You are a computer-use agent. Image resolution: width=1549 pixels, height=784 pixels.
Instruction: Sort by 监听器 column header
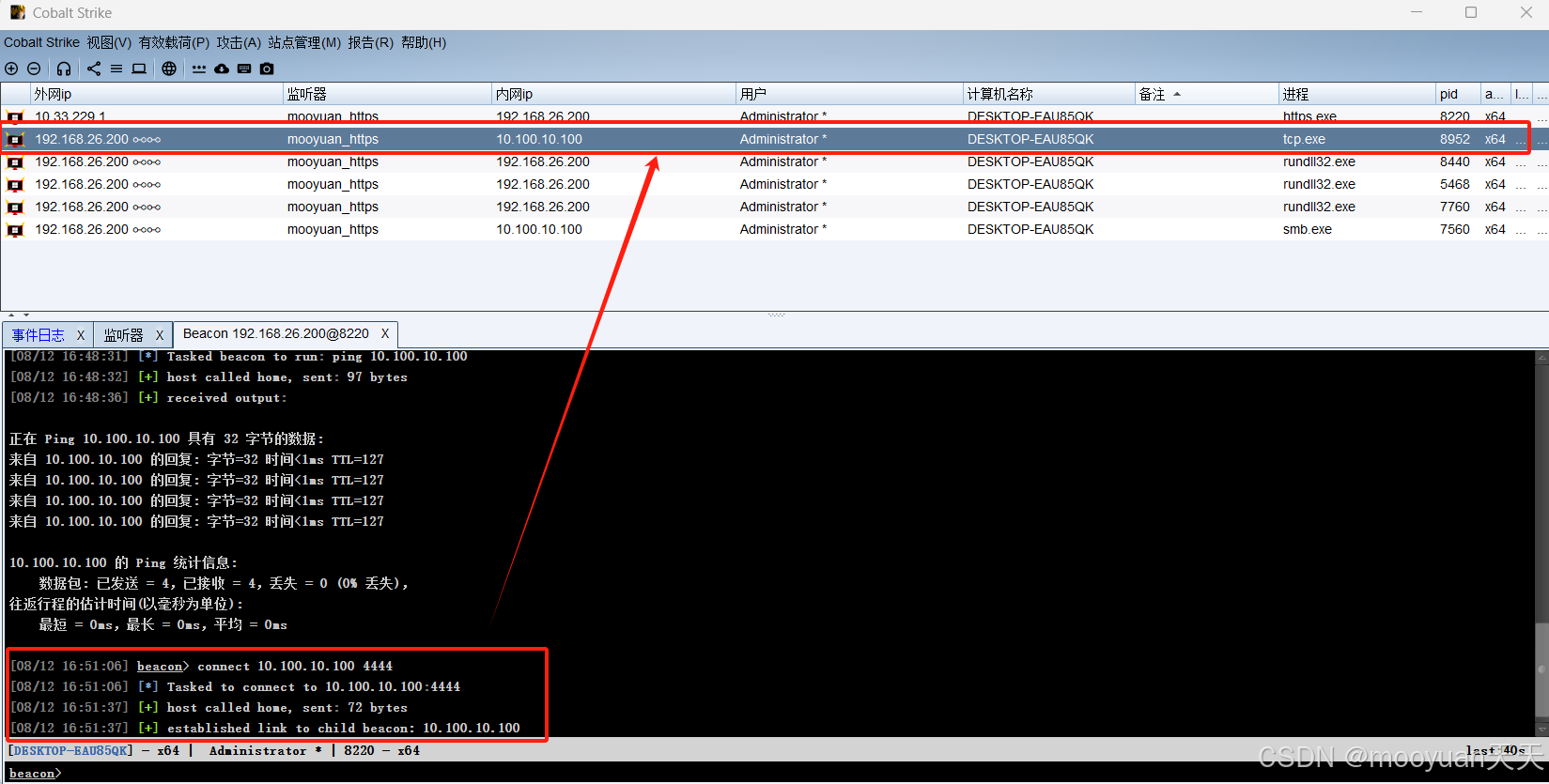tap(387, 94)
